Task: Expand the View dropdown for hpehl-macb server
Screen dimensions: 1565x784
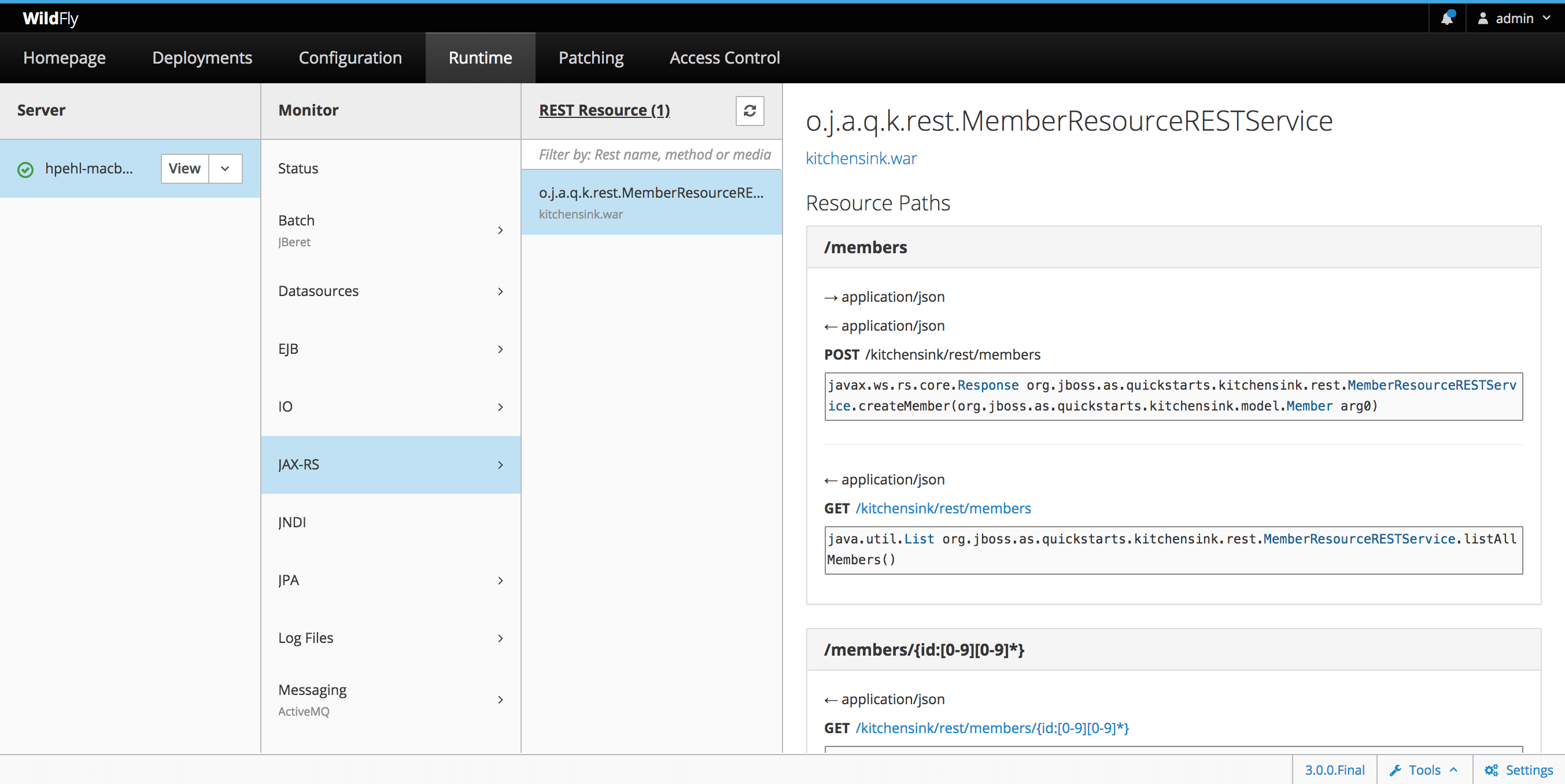Action: point(226,168)
